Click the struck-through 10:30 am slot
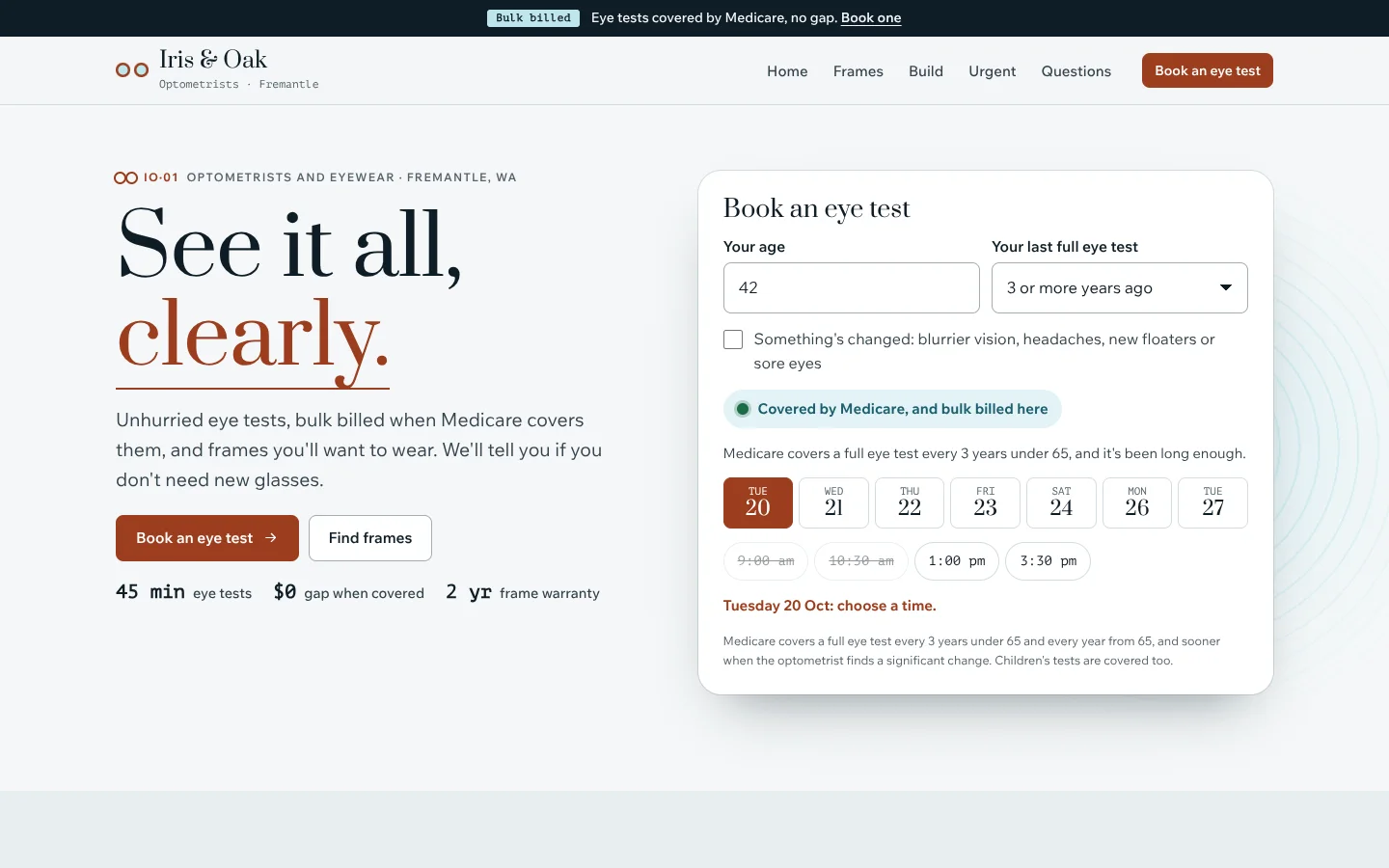This screenshot has width=1389, height=868. 861,561
